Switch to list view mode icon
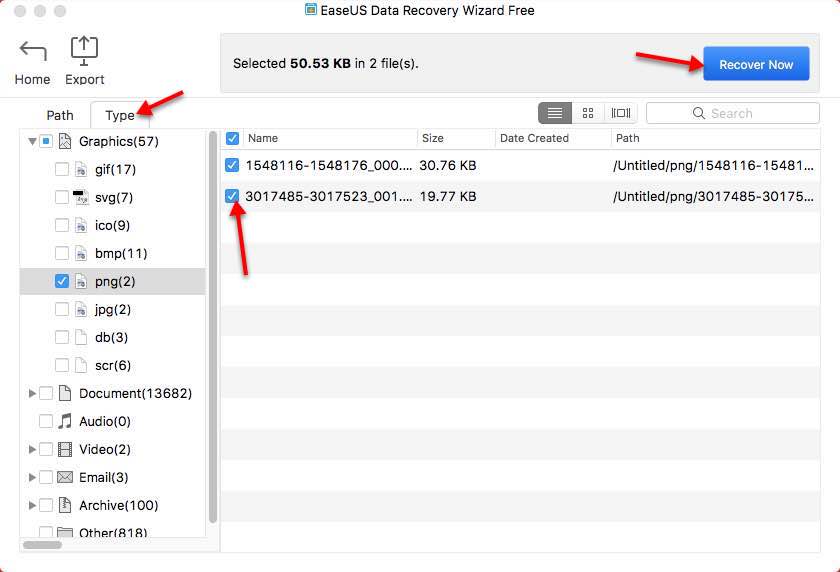Viewport: 840px width, 572px height. (554, 113)
